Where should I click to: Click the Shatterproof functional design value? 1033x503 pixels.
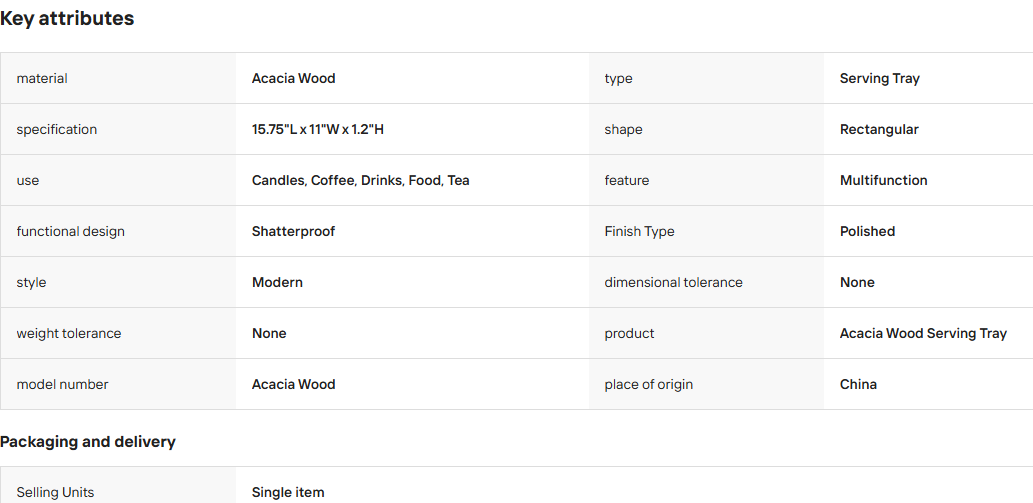tap(293, 232)
